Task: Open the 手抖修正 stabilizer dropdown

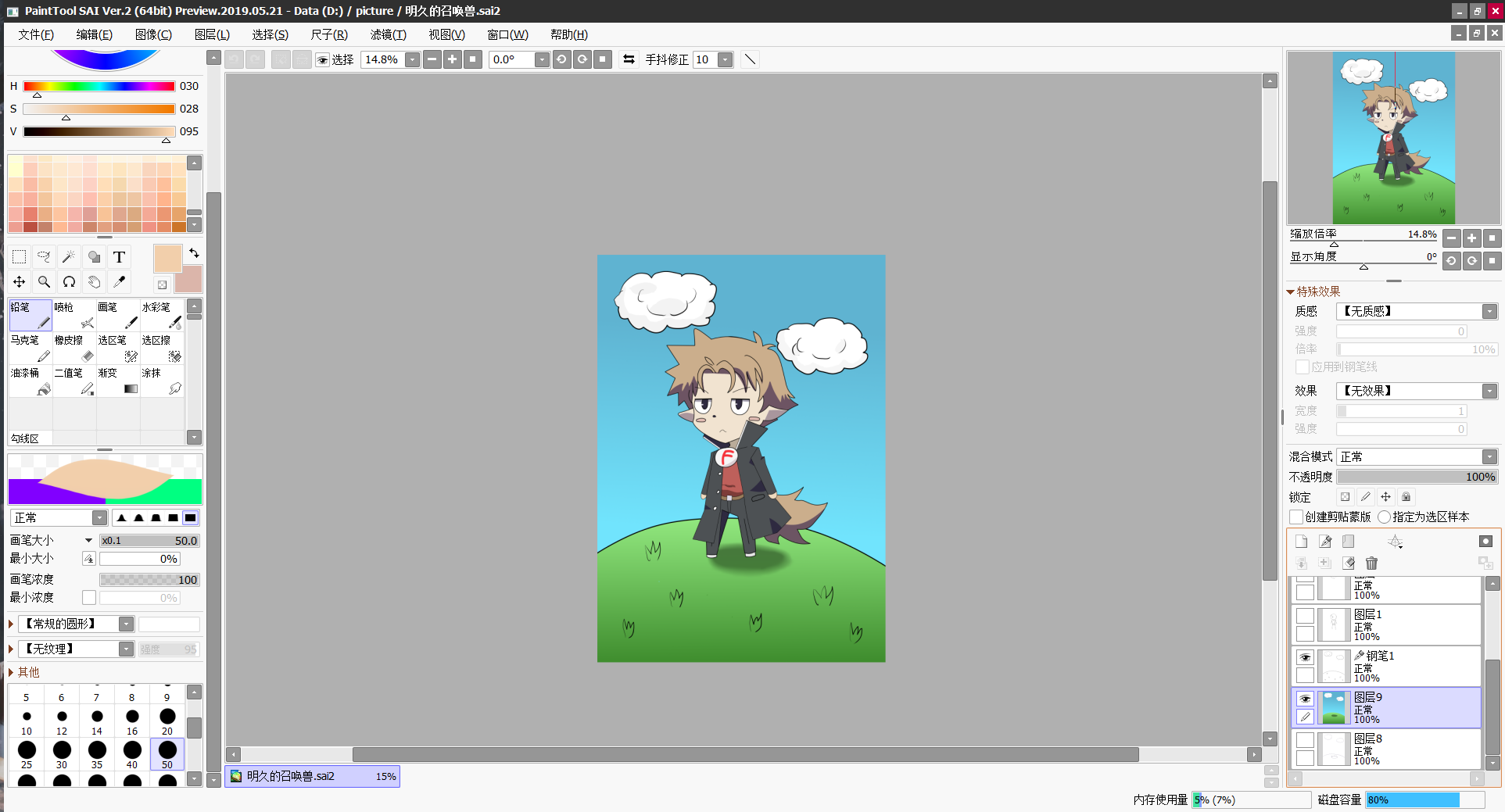Action: tap(726, 60)
